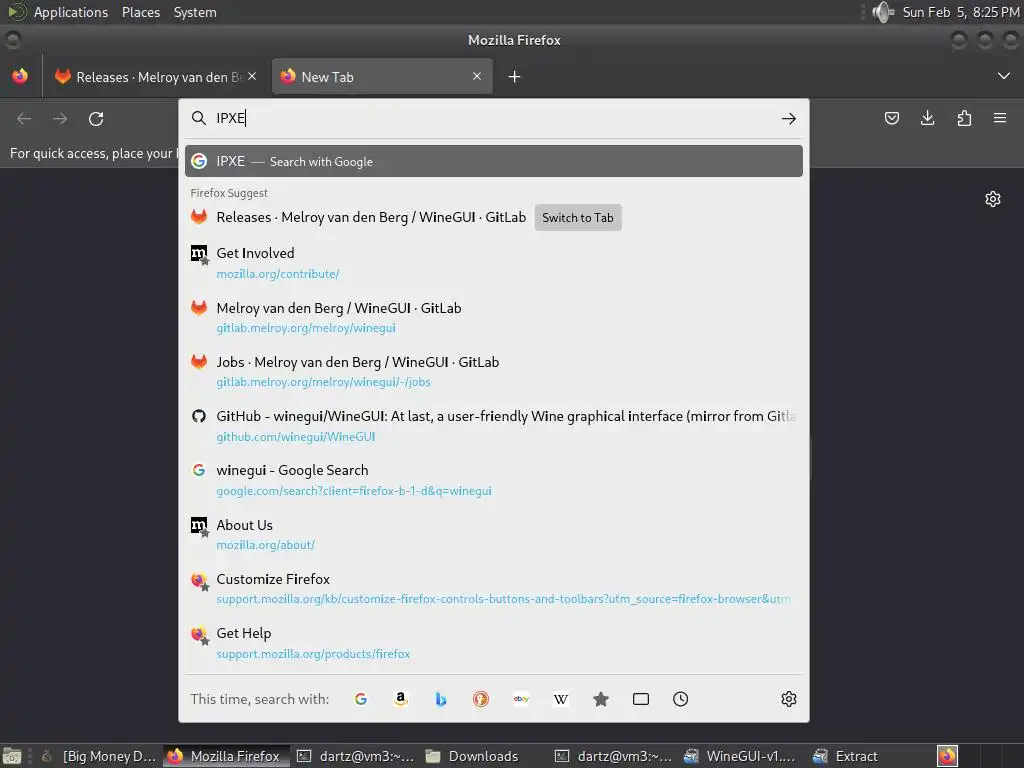Image resolution: width=1024 pixels, height=768 pixels.
Task: Search with Bing engine icon
Action: pyautogui.click(x=441, y=699)
